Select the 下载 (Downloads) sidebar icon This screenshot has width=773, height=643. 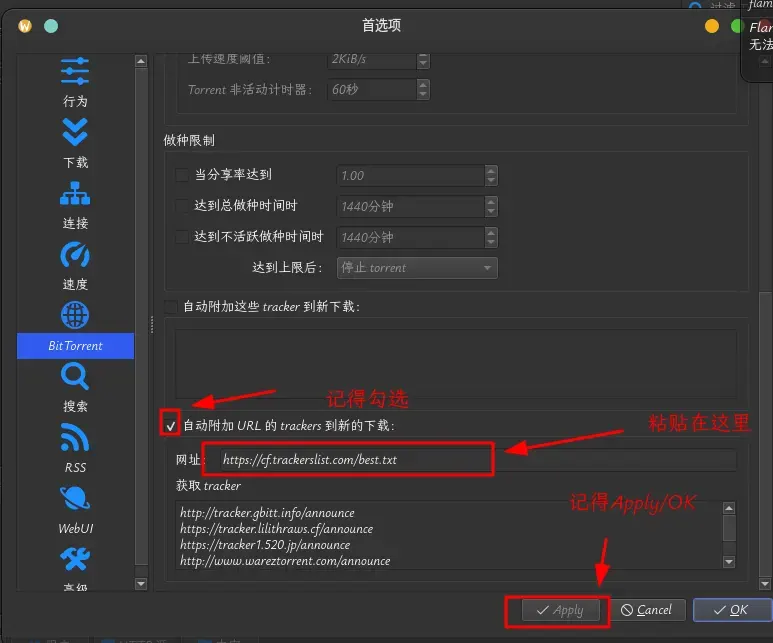click(75, 132)
